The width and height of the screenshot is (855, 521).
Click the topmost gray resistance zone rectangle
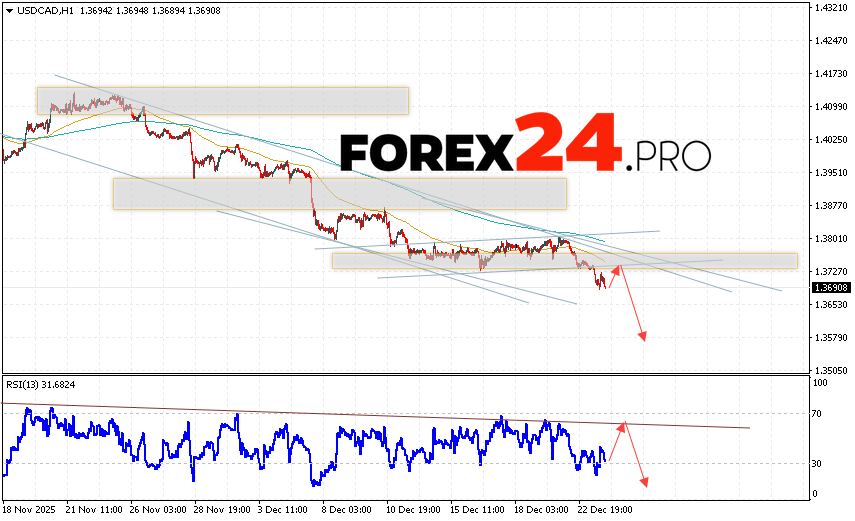click(222, 100)
